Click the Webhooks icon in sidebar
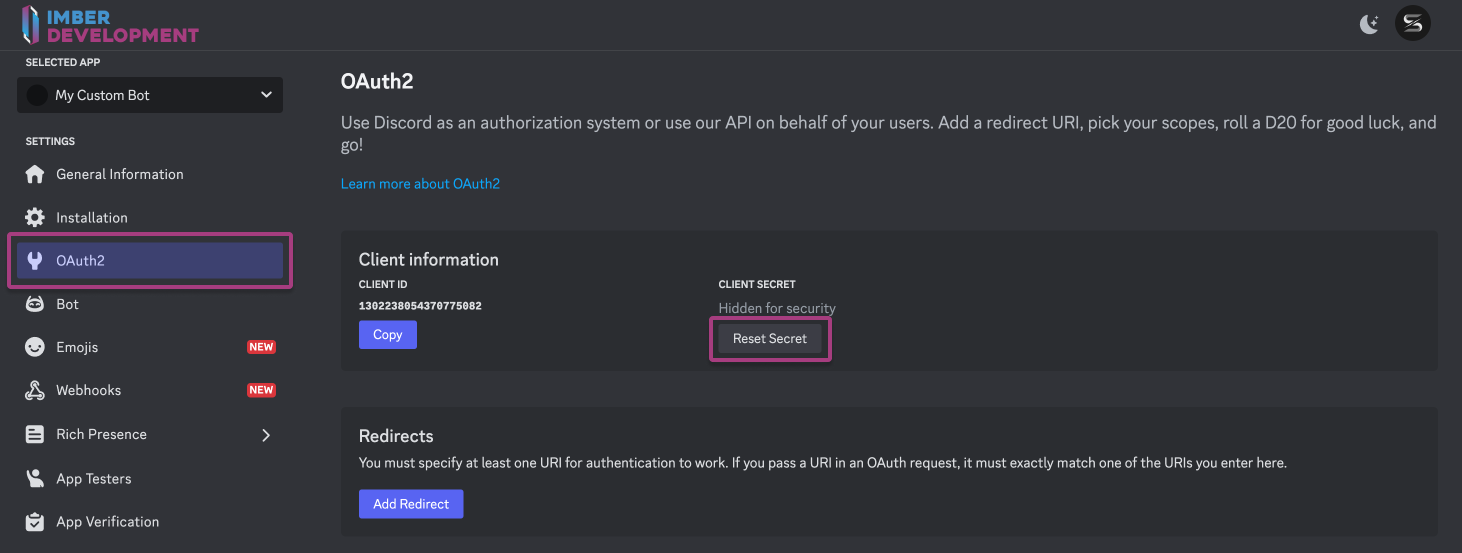 35,391
